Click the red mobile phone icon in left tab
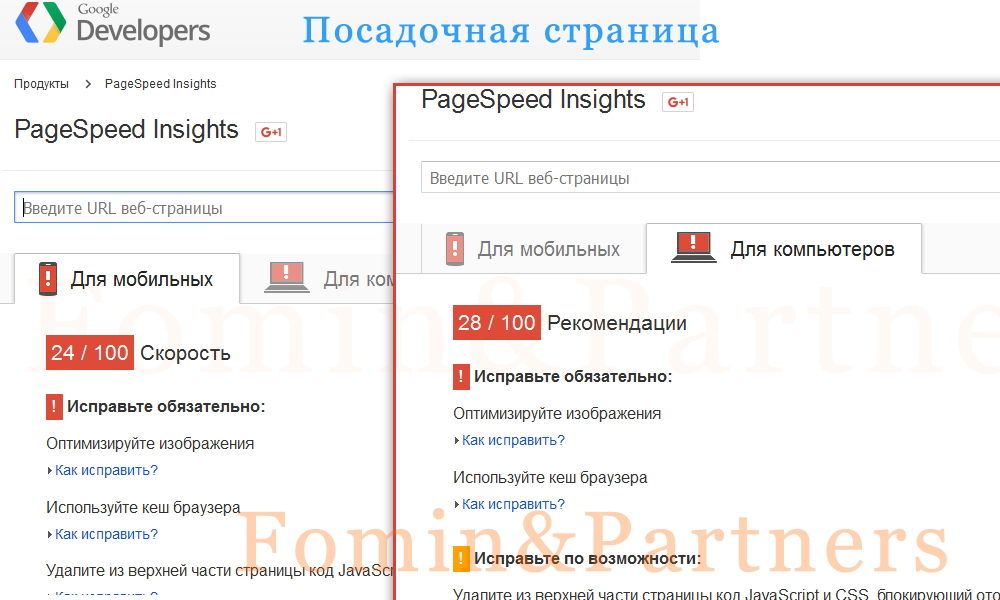This screenshot has width=1000, height=600. pyautogui.click(x=48, y=279)
